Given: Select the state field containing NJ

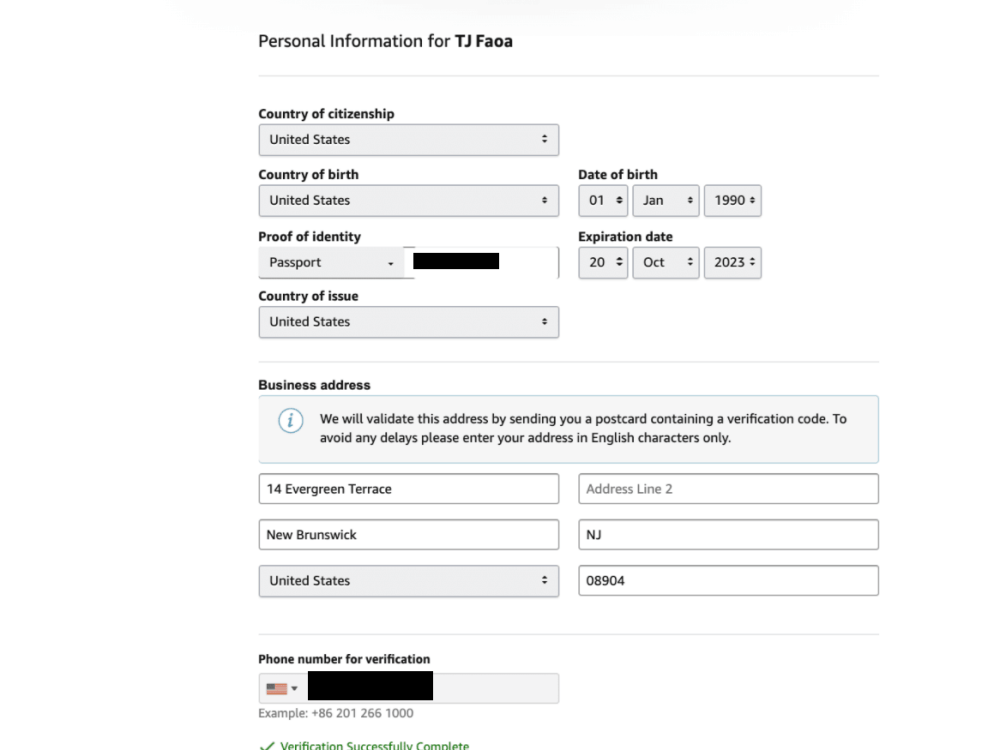Looking at the screenshot, I should [728, 534].
